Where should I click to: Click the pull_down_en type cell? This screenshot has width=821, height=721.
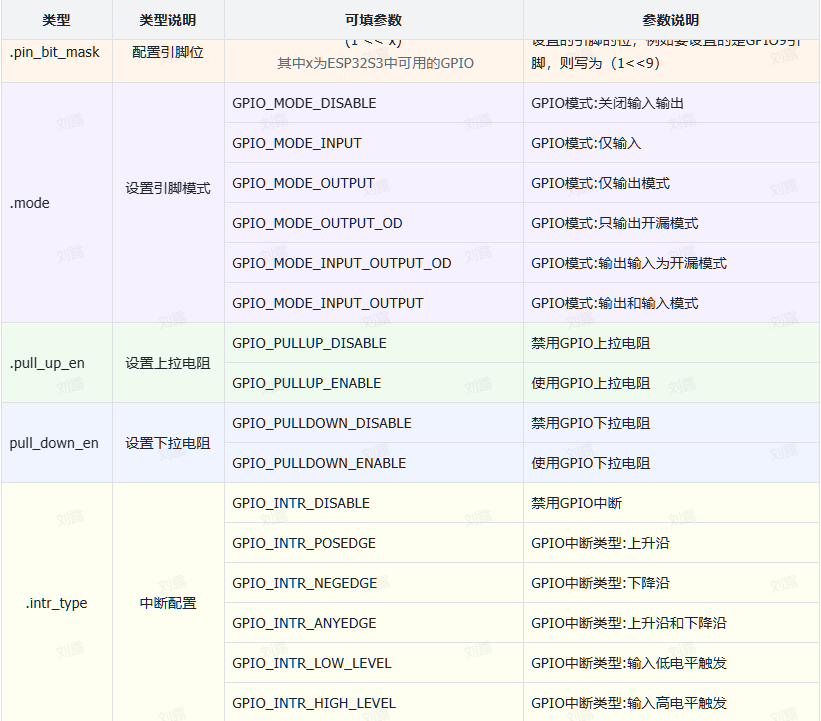click(54, 443)
